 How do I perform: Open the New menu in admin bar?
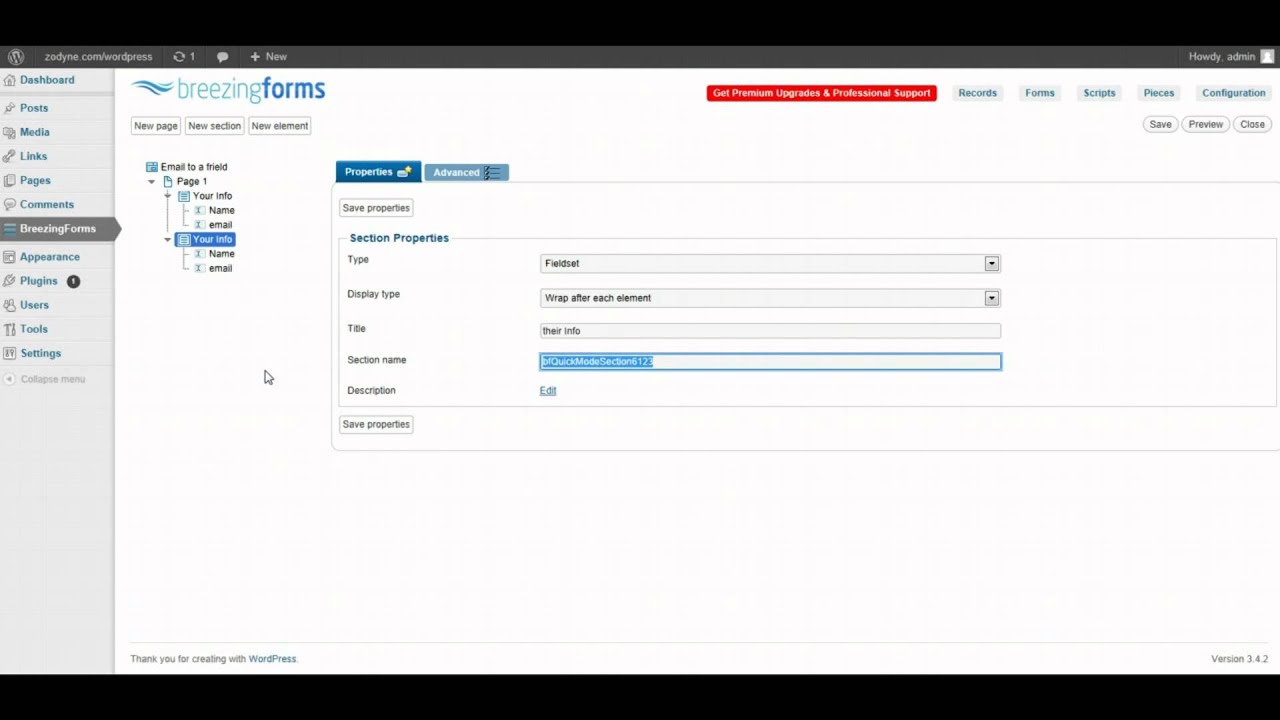(x=268, y=57)
